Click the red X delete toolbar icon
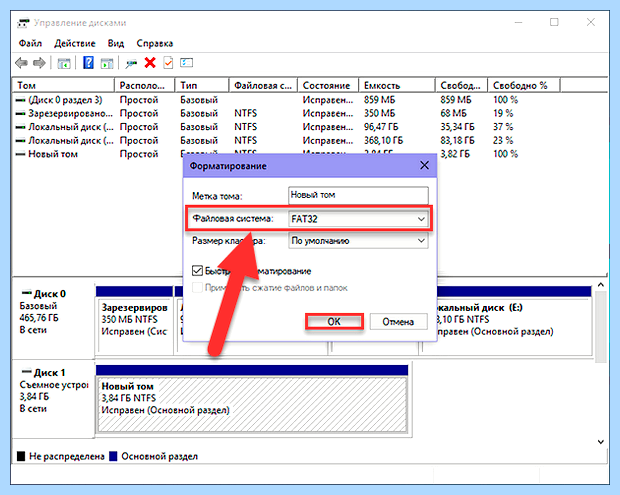Screen dimensions: 620x495 click(x=150, y=62)
